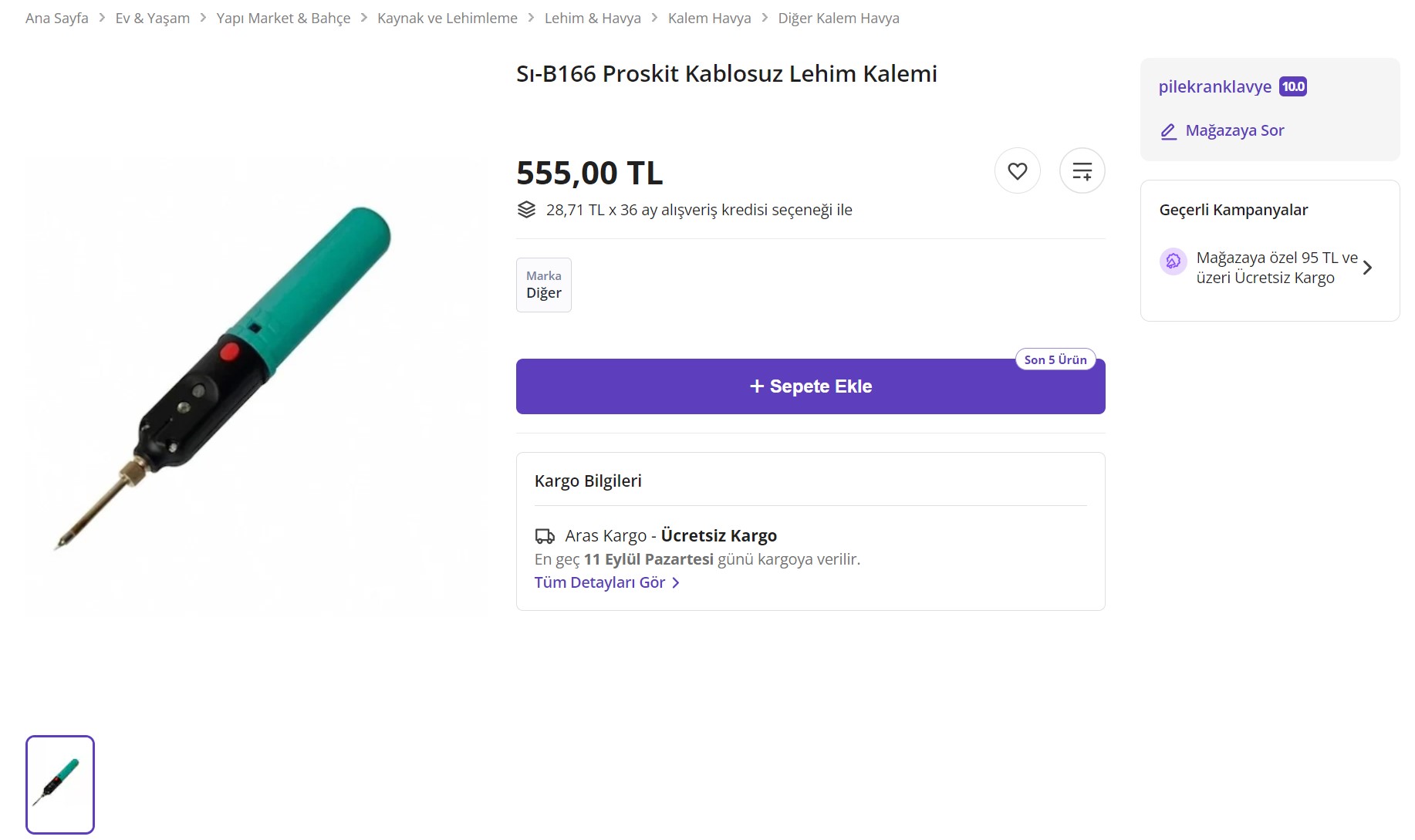Click the Sepete Ekle purchase button
Viewport: 1415px width, 840px height.
coord(809,386)
